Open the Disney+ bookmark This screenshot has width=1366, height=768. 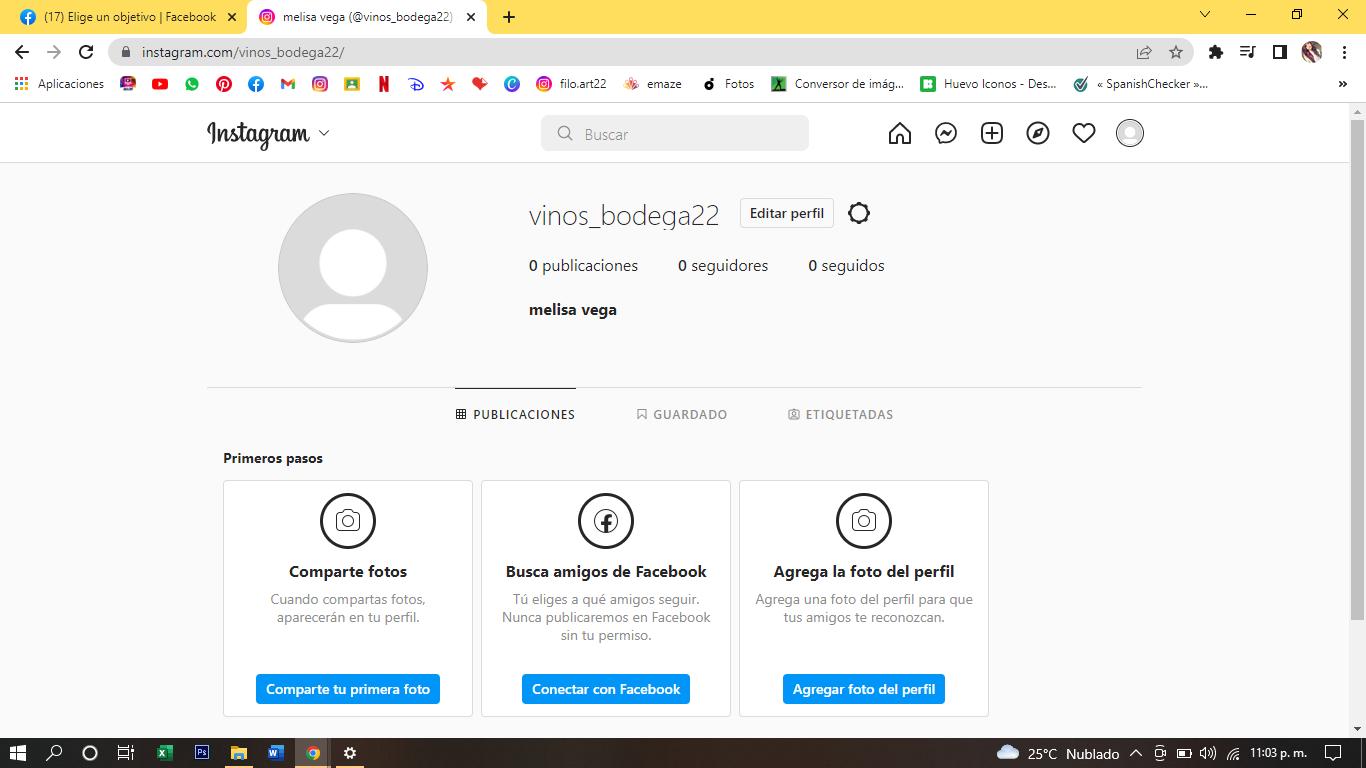416,84
